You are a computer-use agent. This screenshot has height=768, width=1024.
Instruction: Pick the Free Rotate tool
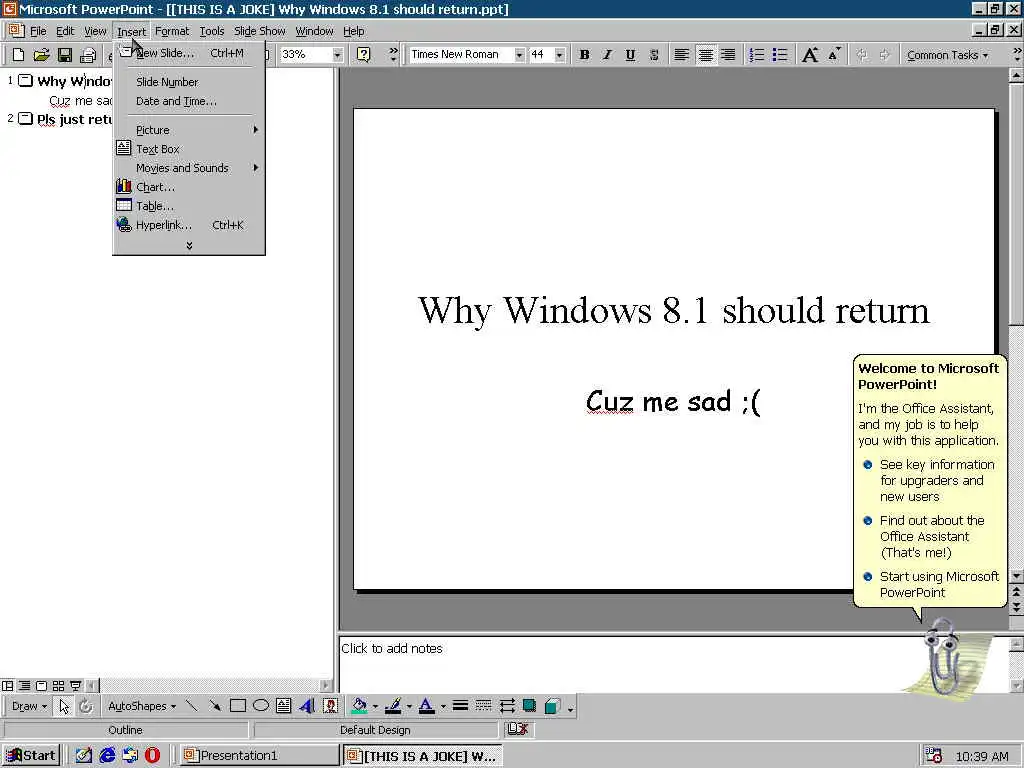coord(86,706)
